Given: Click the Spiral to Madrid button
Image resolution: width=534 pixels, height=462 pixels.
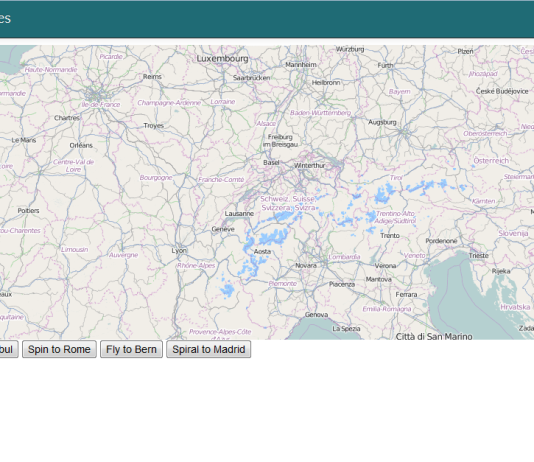Looking at the screenshot, I should (x=209, y=349).
